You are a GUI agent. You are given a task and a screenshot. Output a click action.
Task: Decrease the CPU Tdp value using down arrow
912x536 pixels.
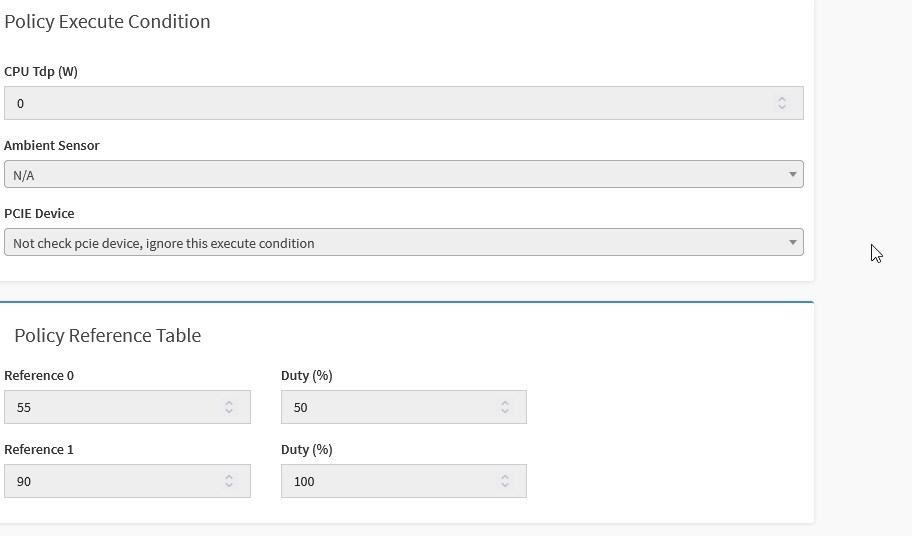tap(782, 107)
